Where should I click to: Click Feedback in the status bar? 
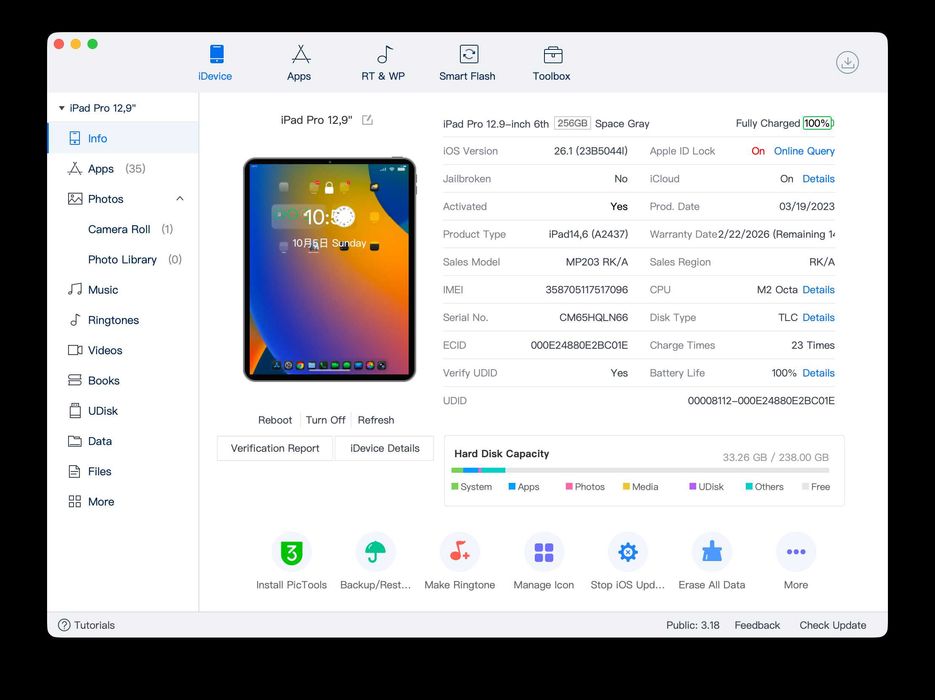click(757, 625)
